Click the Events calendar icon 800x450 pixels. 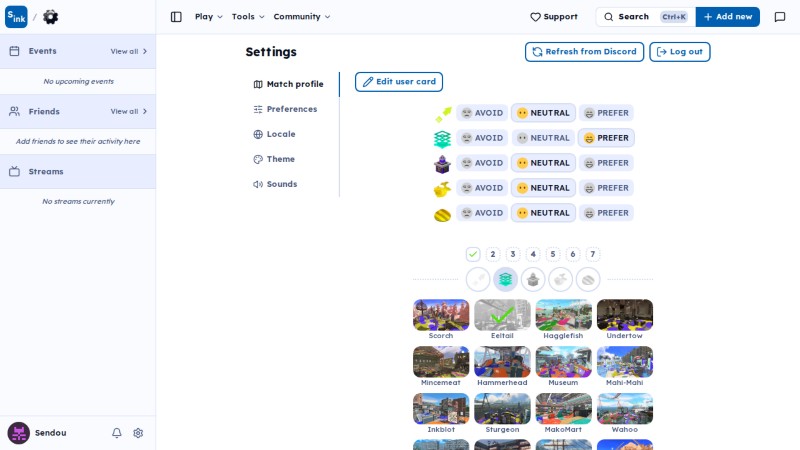click(x=14, y=51)
